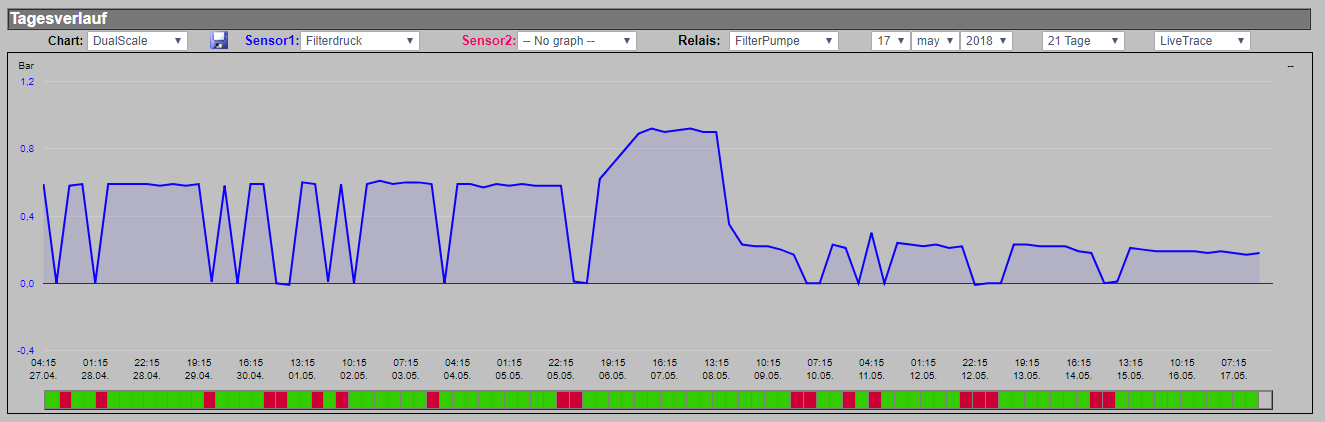Click the Relais label
1325x422 pixels.
click(701, 41)
